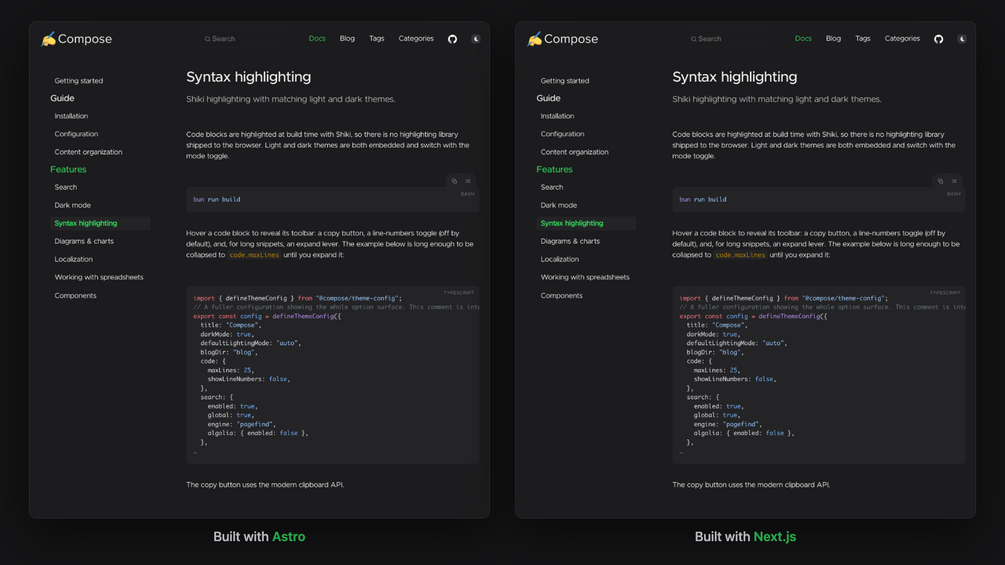Open the Categories nav item in Astro panel
This screenshot has height=565, width=1005.
[x=416, y=38]
